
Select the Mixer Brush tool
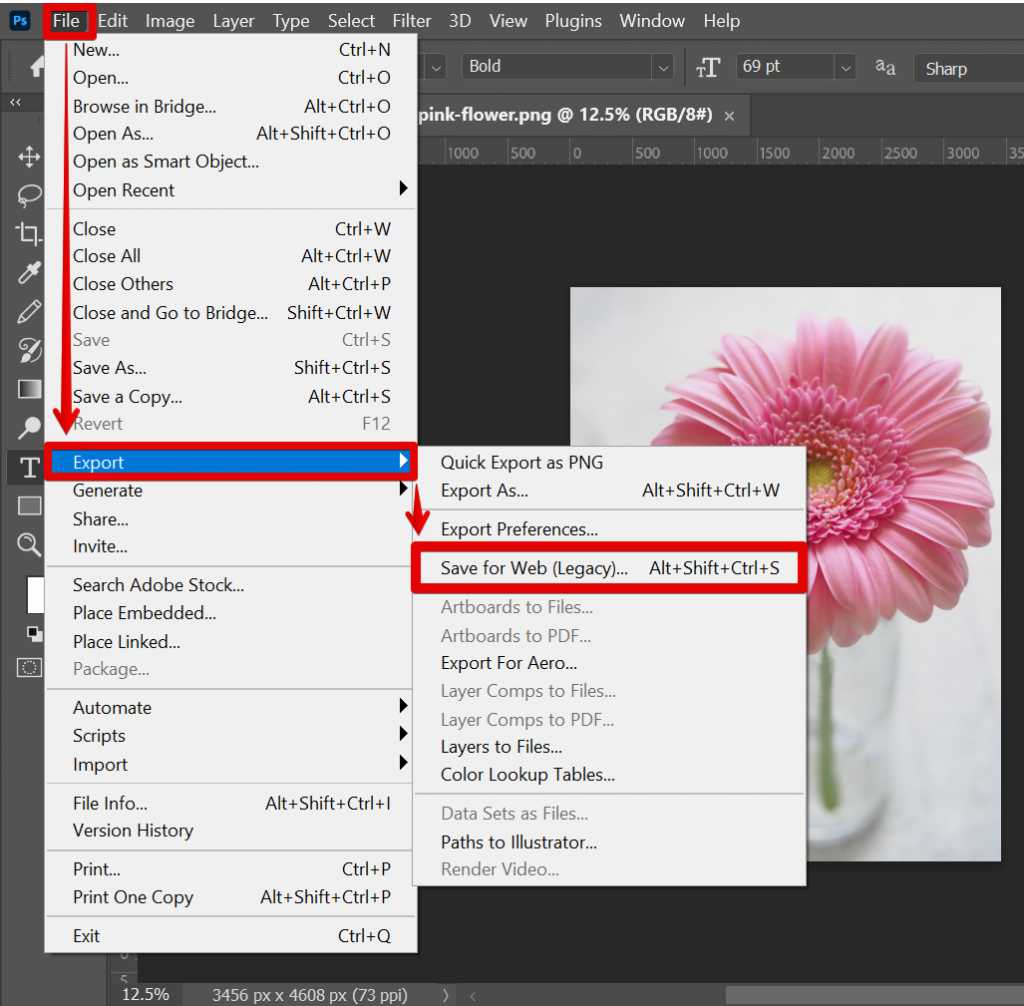pyautogui.click(x=28, y=350)
